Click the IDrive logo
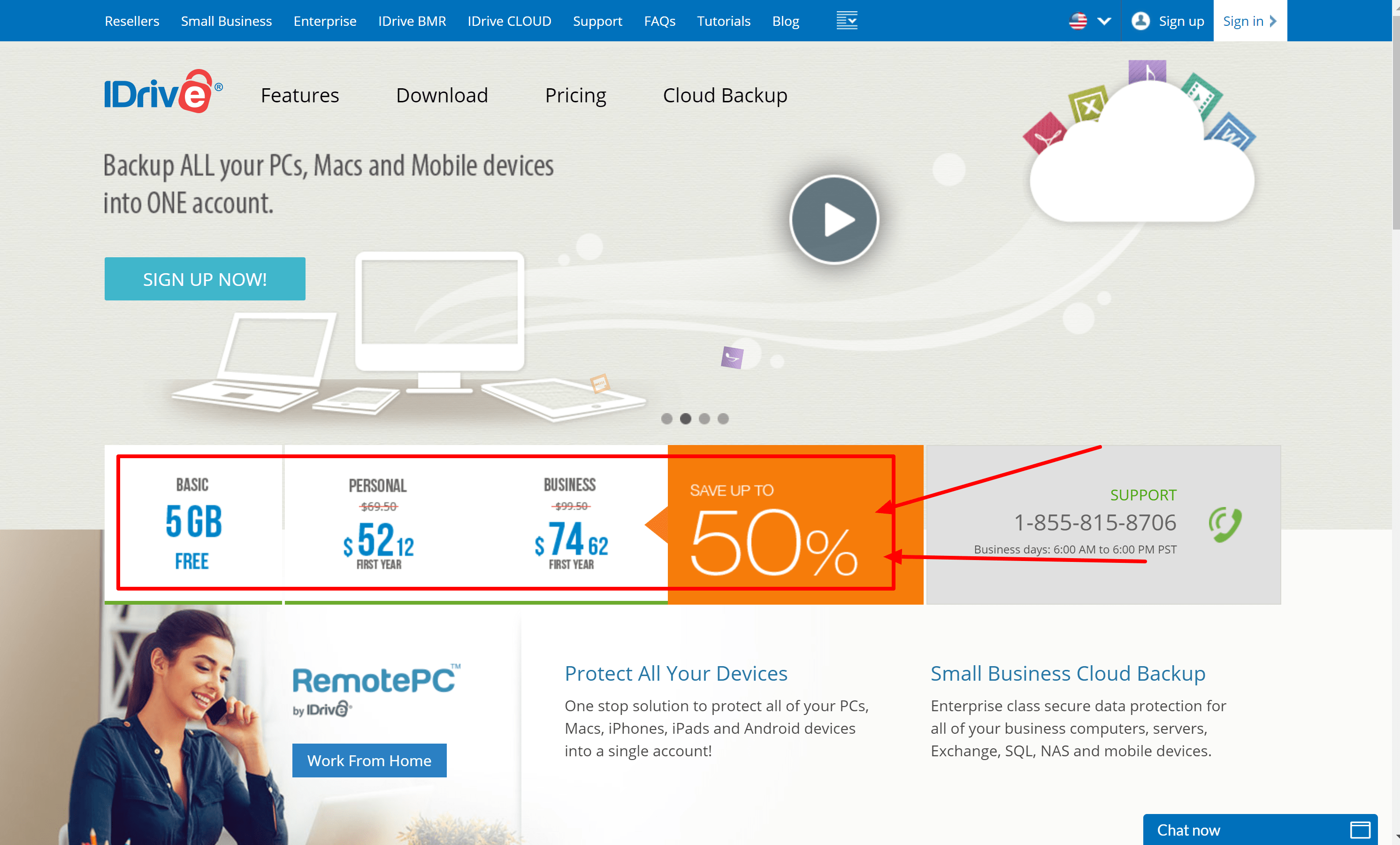Screen dimensions: 1400x845 pos(163,92)
